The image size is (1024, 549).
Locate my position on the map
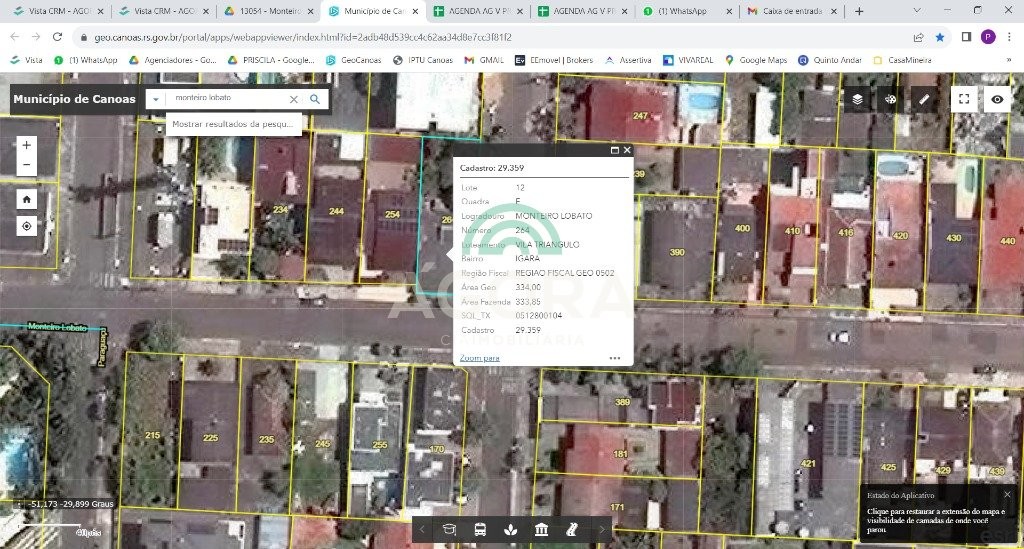click(26, 226)
